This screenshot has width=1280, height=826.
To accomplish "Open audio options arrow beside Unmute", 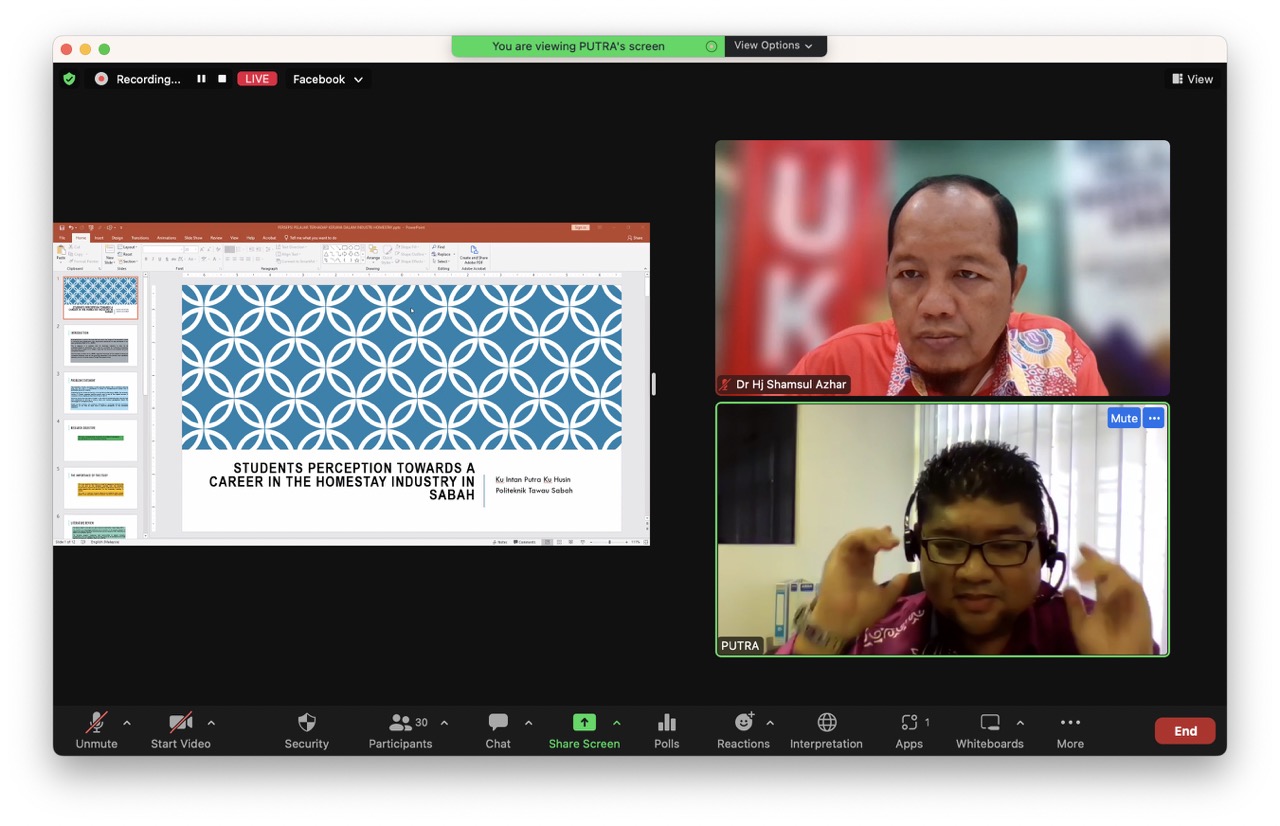I will (127, 723).
